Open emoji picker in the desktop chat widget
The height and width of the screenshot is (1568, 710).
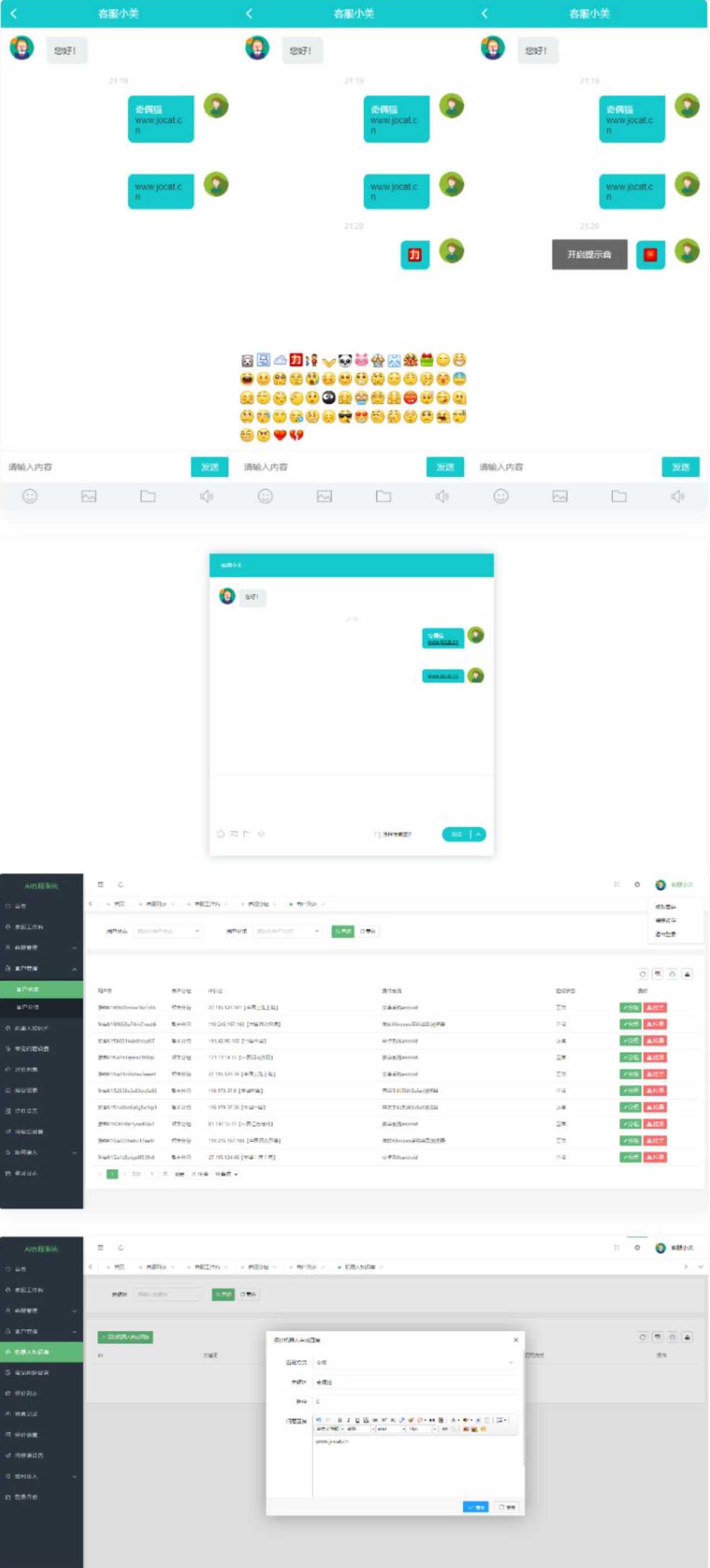coord(221,834)
